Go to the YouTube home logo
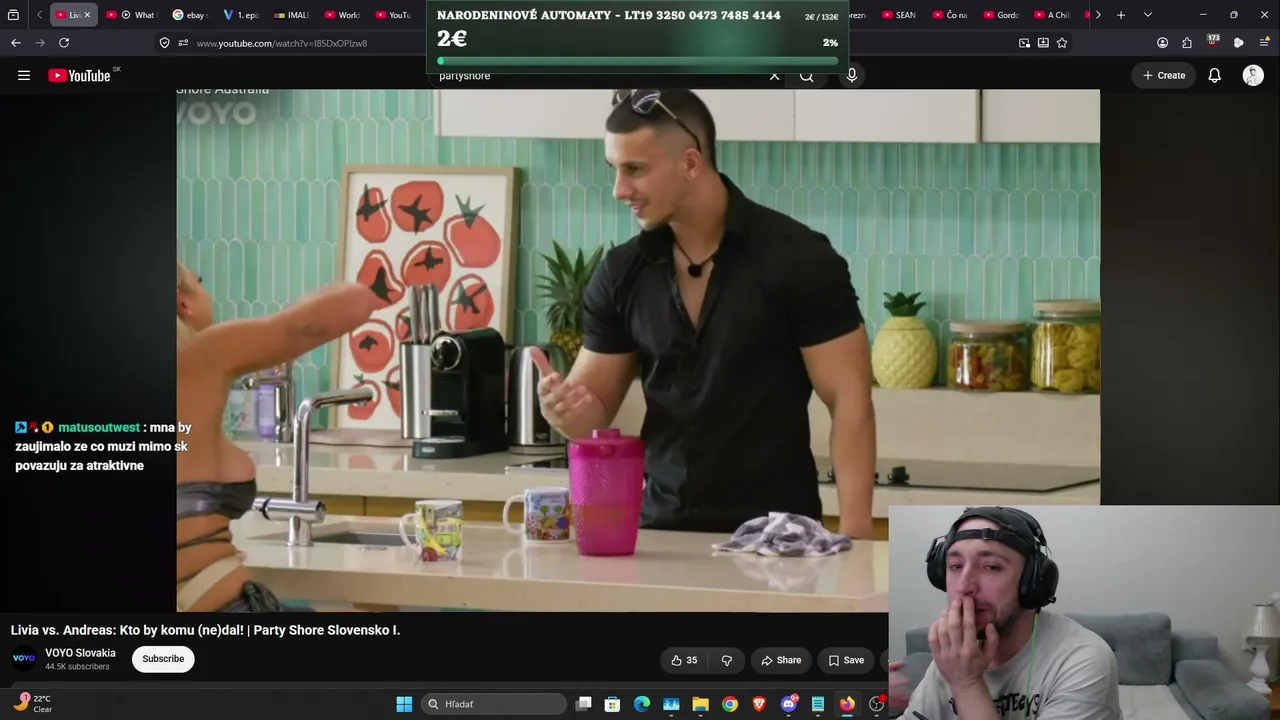The width and height of the screenshot is (1280, 720). (x=79, y=75)
